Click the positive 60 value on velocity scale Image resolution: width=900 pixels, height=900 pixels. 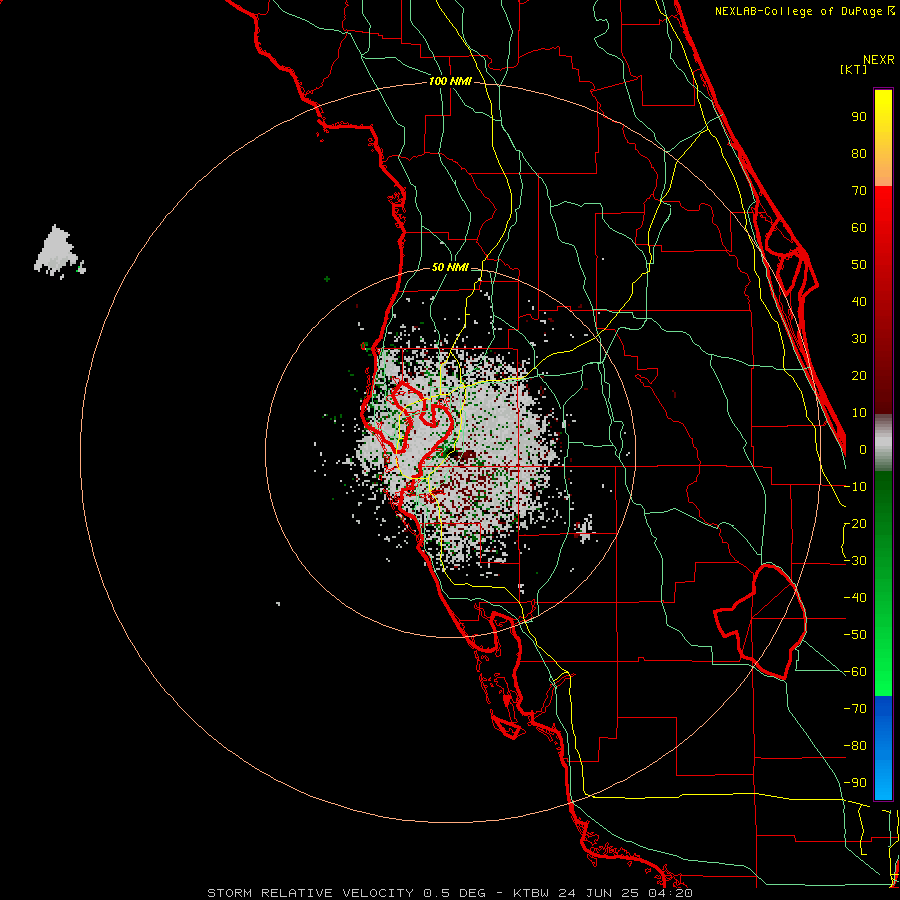click(x=859, y=227)
